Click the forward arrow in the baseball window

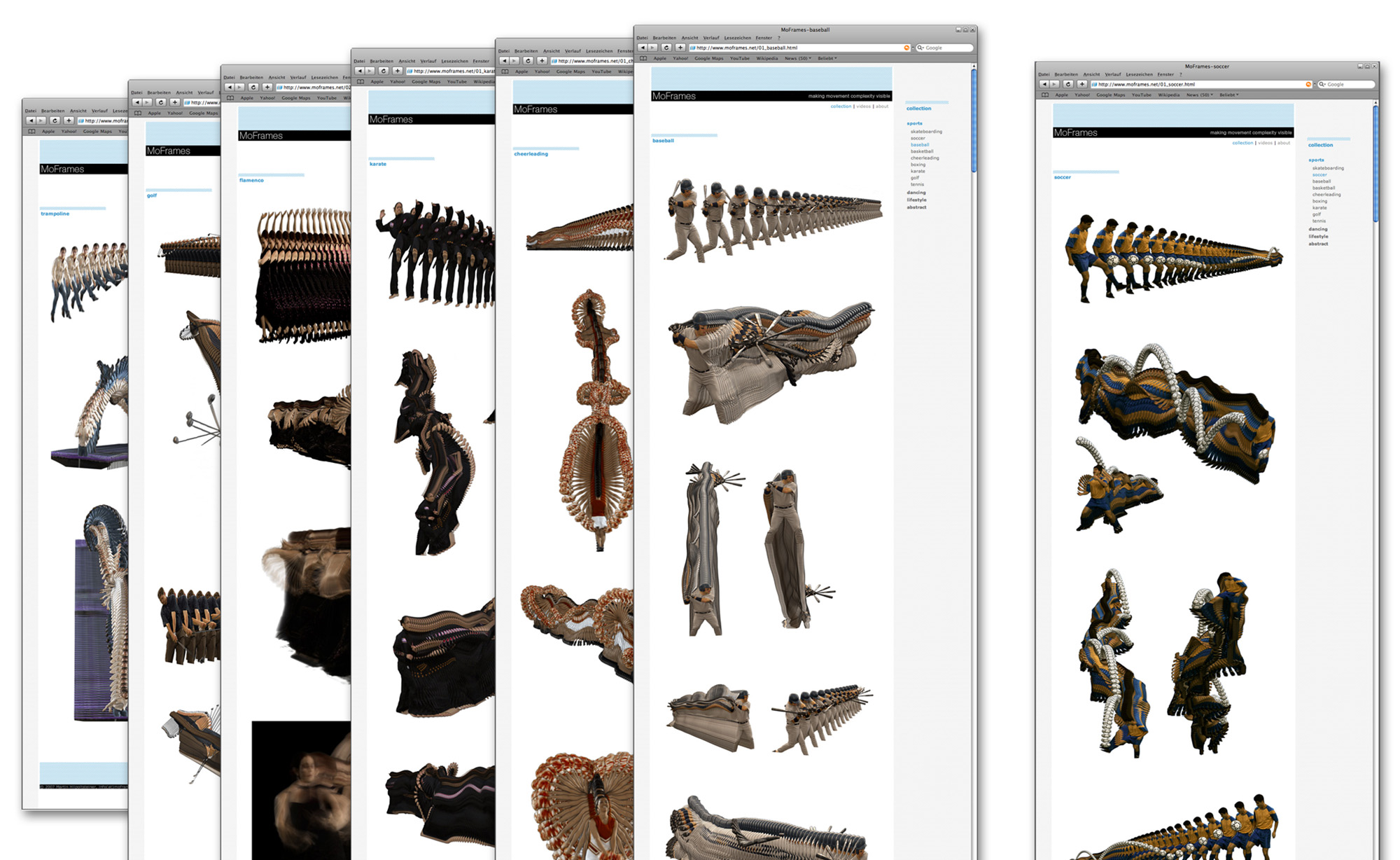coord(652,48)
